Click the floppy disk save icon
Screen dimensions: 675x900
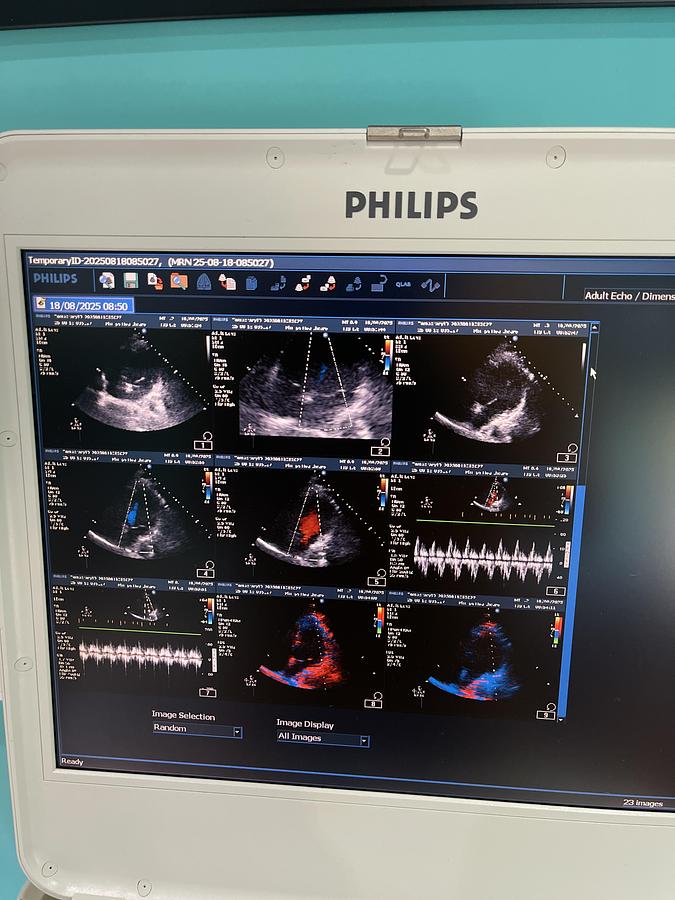click(131, 281)
